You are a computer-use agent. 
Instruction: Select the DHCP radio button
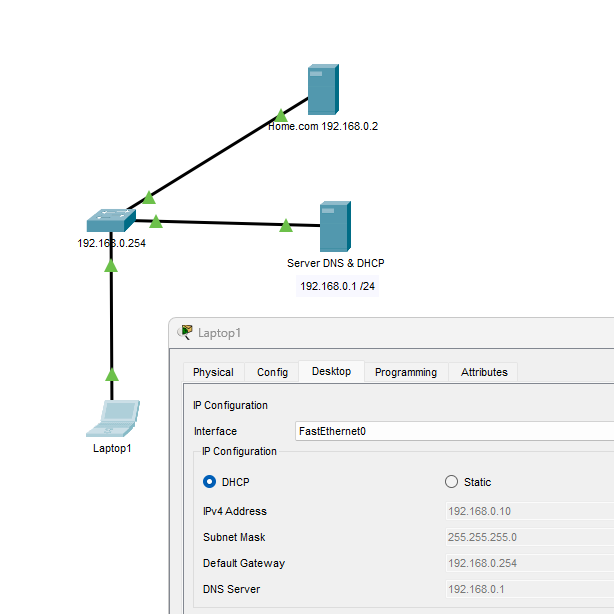[x=210, y=482]
